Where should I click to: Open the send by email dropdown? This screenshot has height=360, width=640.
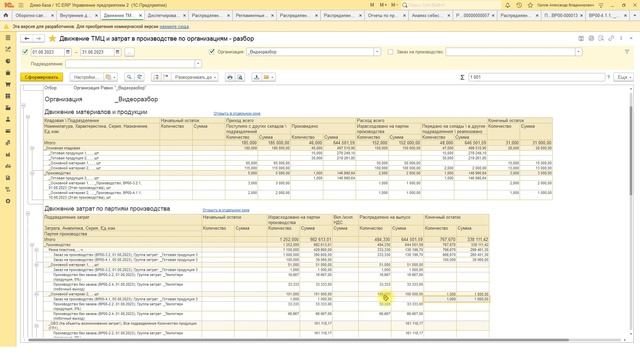tap(269, 77)
